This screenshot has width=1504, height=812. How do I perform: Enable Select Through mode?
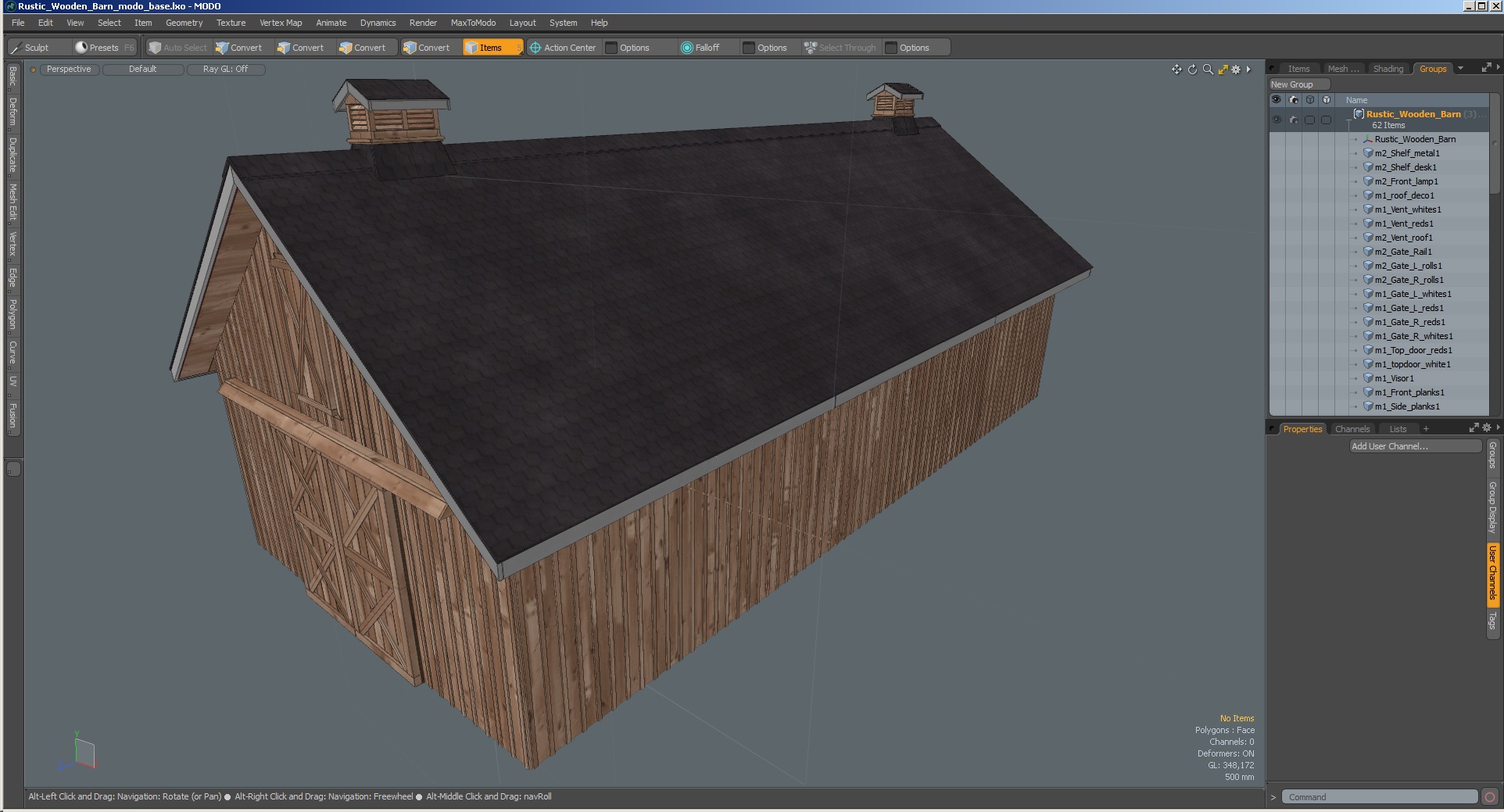(840, 48)
